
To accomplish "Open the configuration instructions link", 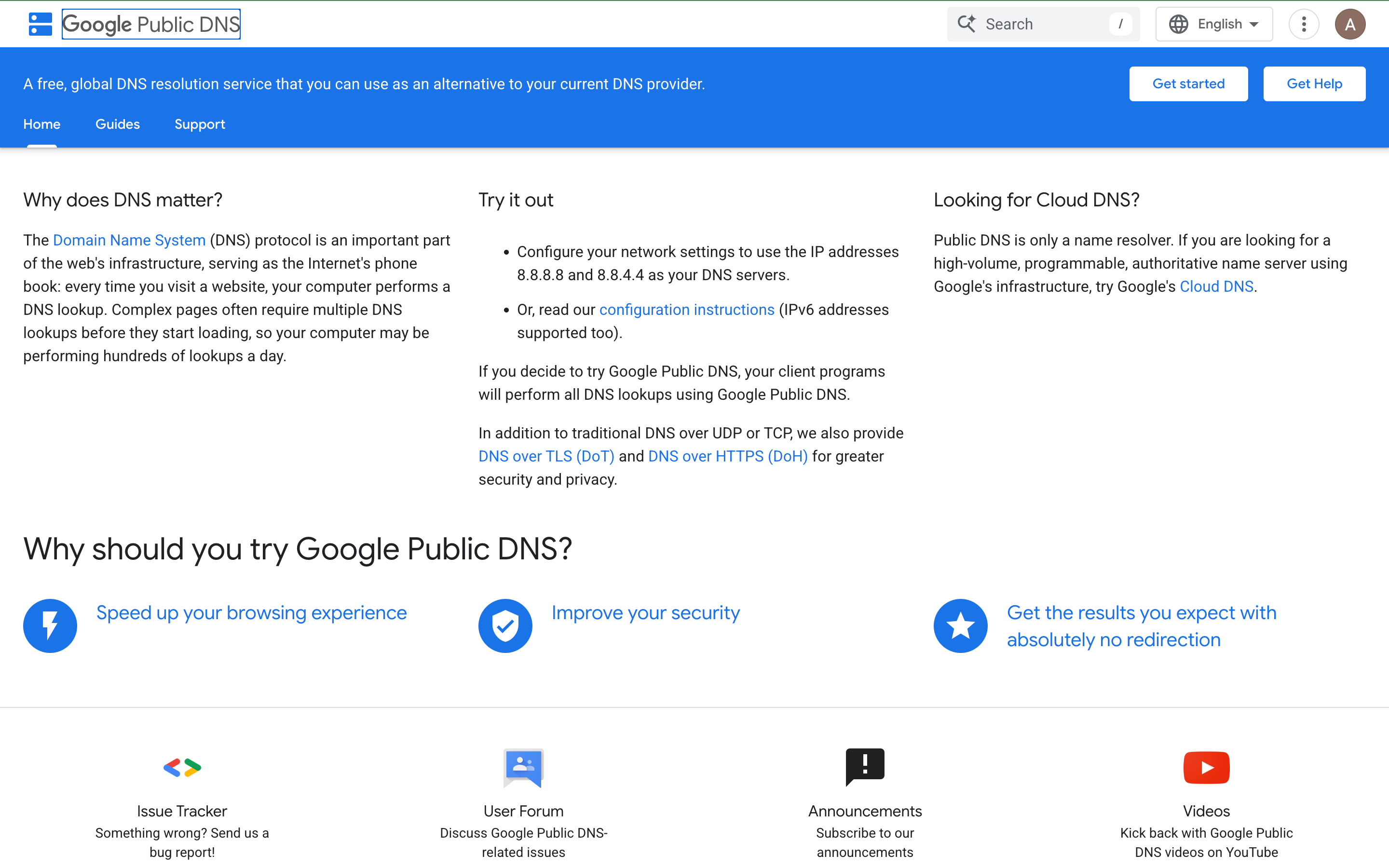I will (687, 310).
